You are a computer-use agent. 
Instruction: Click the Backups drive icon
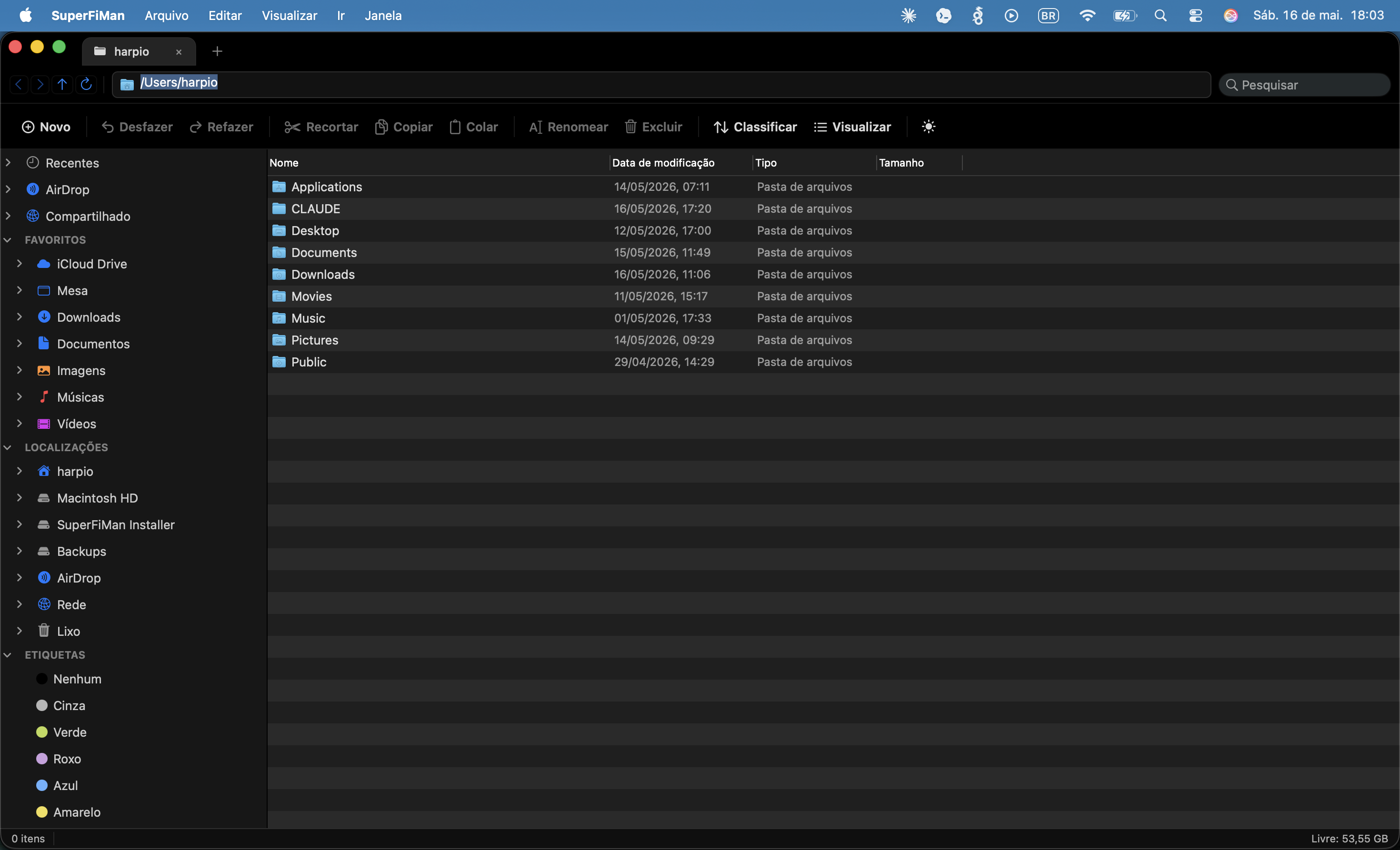point(44,551)
